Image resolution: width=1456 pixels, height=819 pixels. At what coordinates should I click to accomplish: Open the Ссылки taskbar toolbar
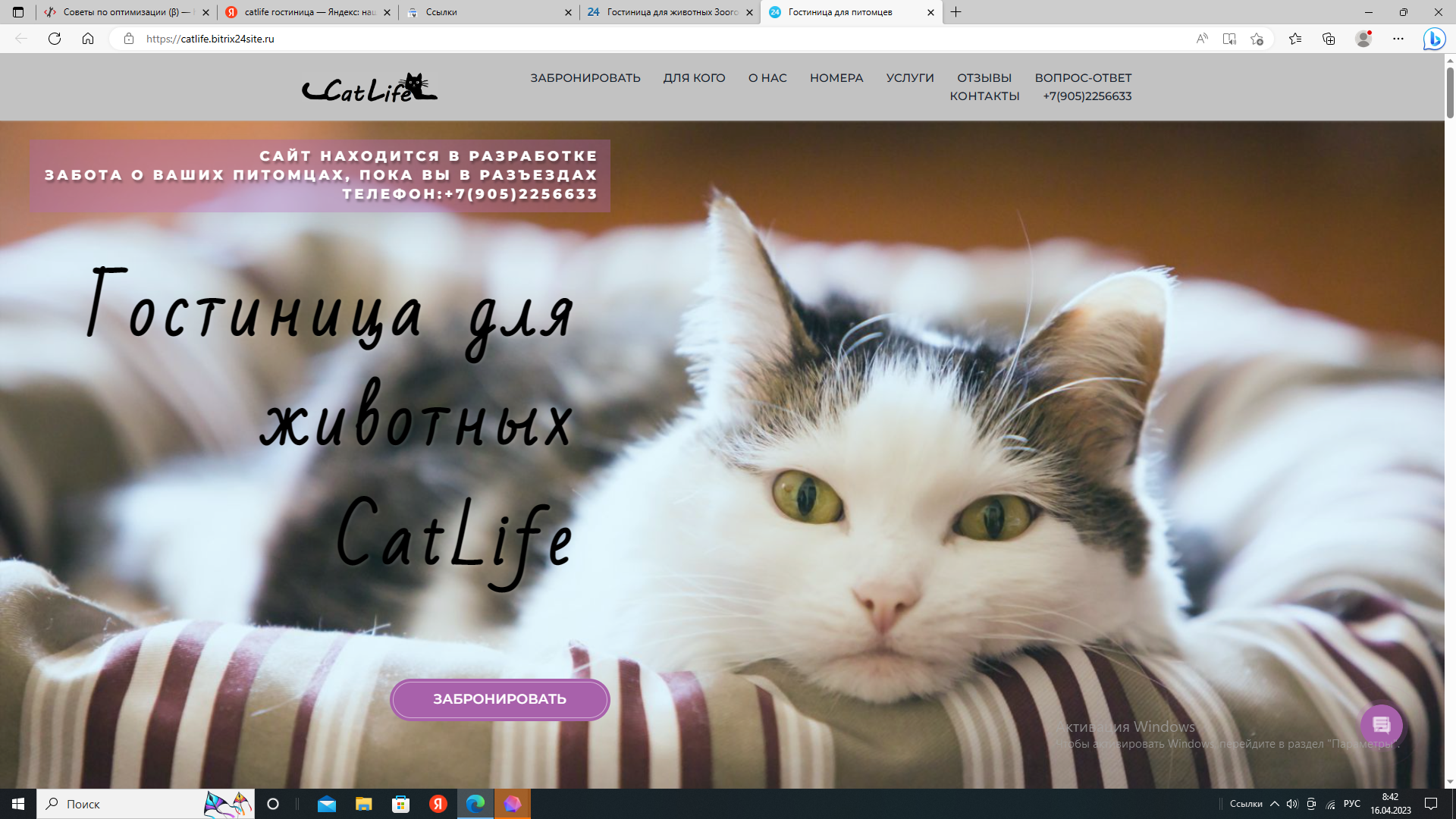(x=1245, y=804)
